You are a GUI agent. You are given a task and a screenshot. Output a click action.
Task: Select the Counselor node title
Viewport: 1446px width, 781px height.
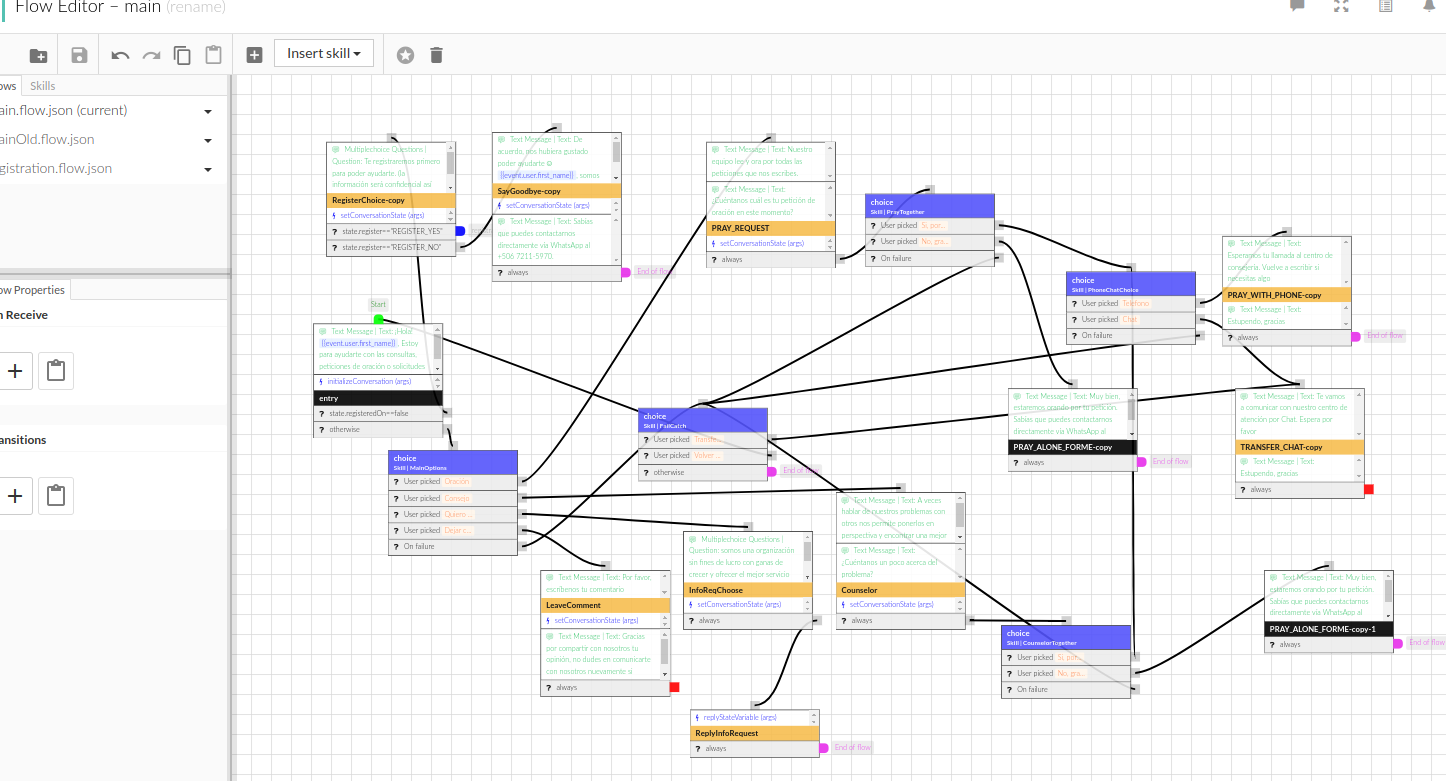901,590
